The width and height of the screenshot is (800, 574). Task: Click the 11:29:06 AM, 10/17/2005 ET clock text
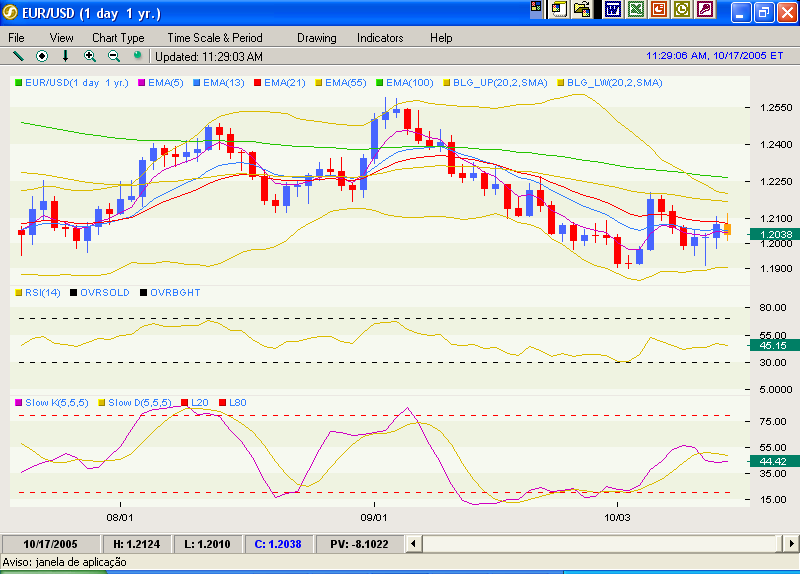pos(714,56)
